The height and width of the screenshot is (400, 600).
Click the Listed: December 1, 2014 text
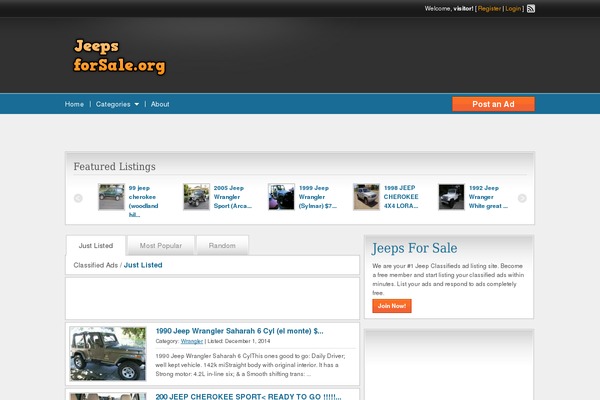pyautogui.click(x=239, y=341)
